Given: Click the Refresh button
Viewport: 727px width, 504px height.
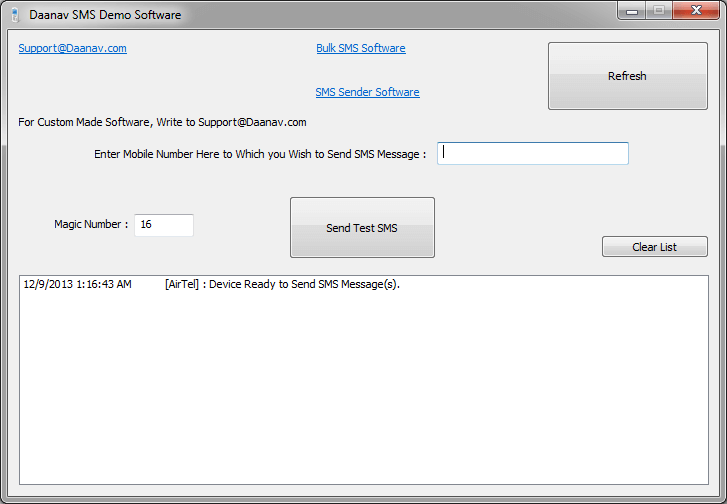Looking at the screenshot, I should [628, 76].
